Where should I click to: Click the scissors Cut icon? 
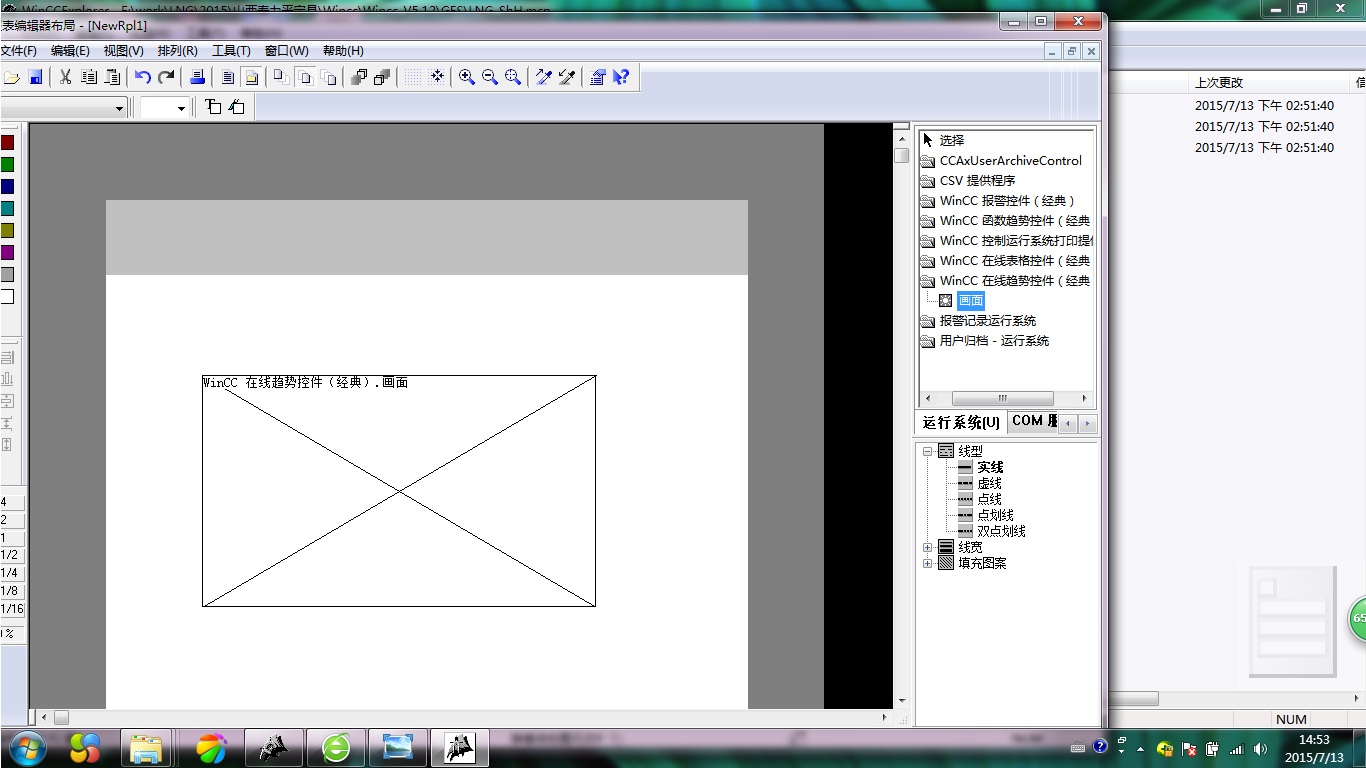[x=65, y=77]
